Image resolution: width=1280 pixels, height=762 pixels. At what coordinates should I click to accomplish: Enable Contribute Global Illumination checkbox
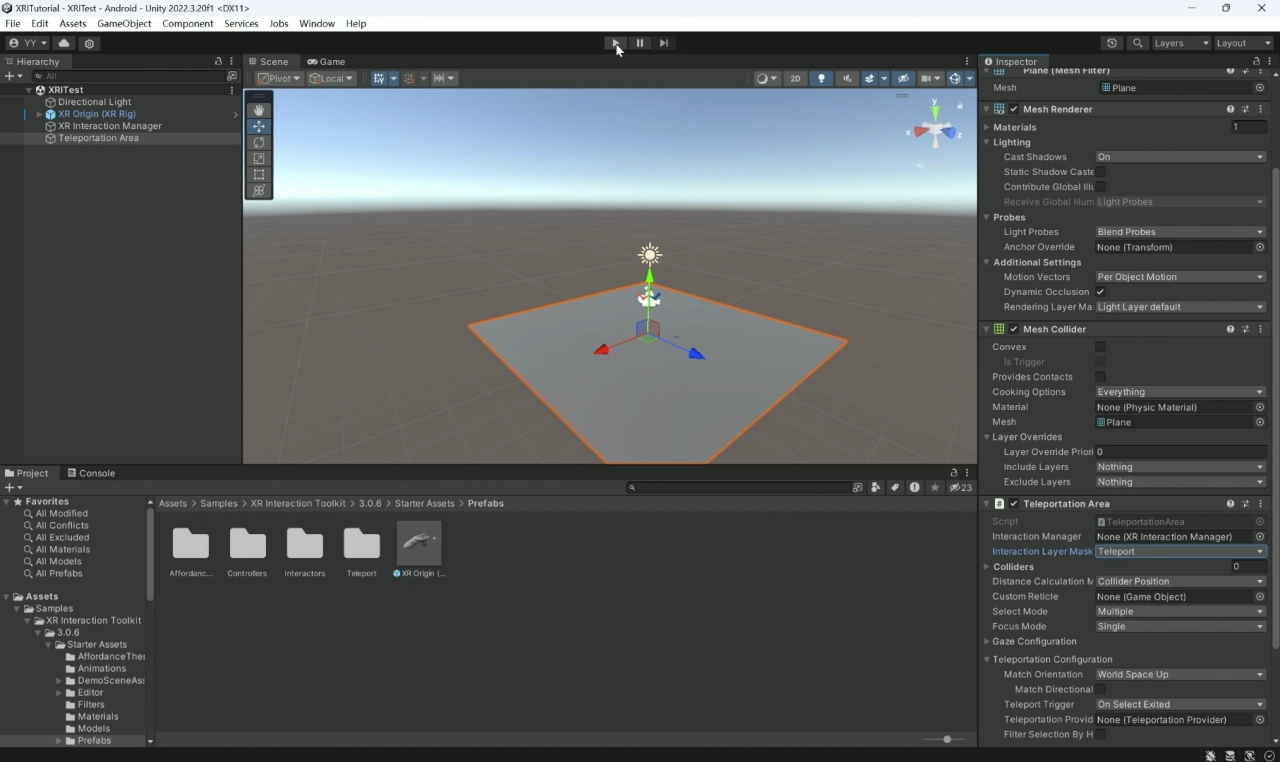coord(1100,187)
